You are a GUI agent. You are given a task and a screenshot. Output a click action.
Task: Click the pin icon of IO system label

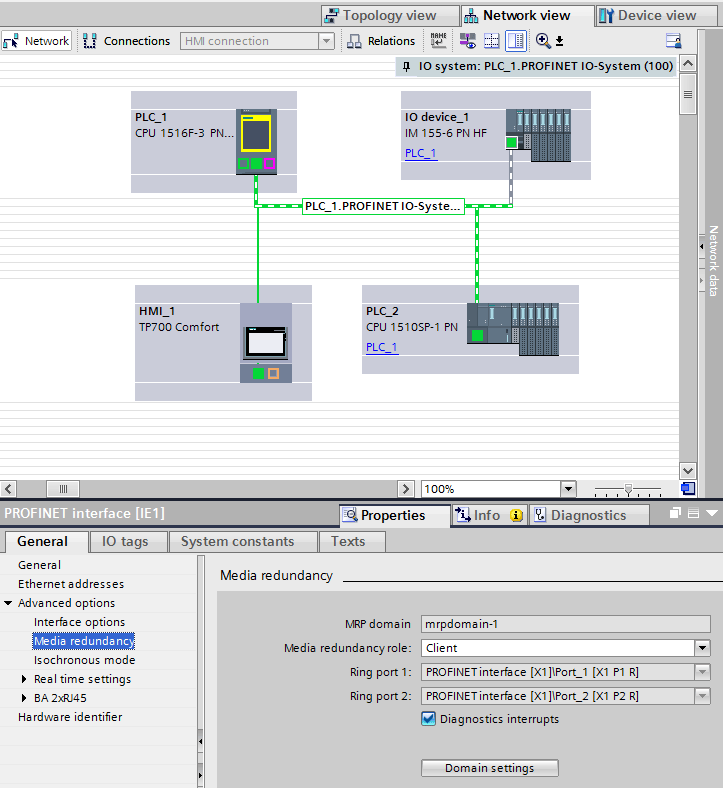406,66
